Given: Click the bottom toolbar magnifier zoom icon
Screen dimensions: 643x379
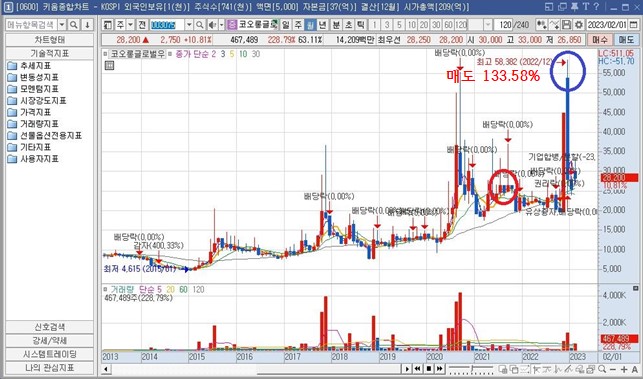Looking at the screenshot, I should [x=602, y=369].
